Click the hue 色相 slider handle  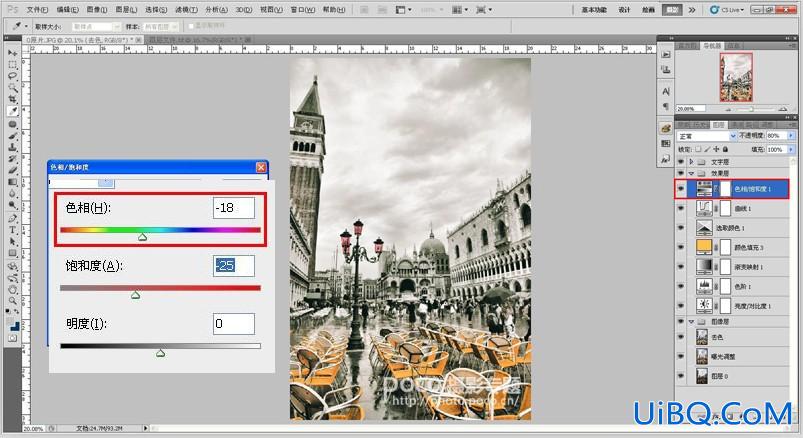click(x=142, y=237)
